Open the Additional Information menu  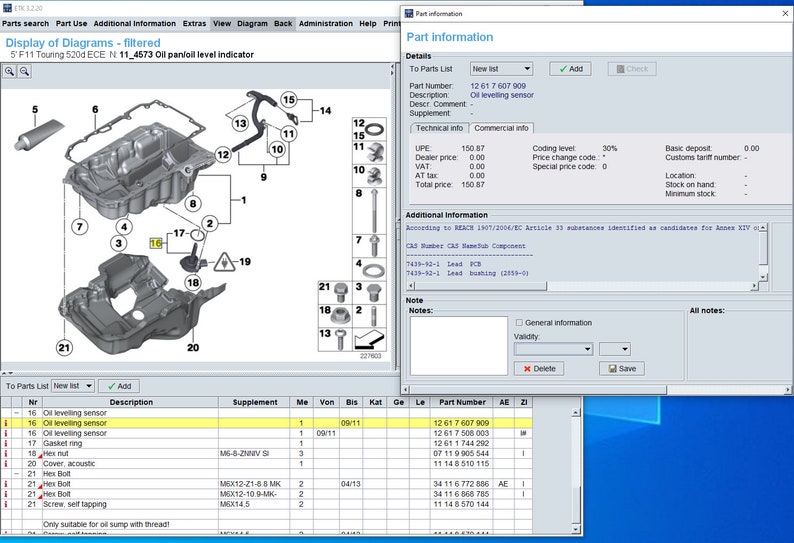135,23
